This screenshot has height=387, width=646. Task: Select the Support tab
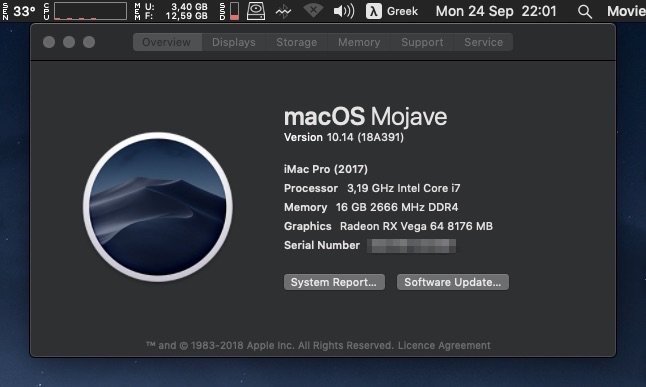point(422,42)
